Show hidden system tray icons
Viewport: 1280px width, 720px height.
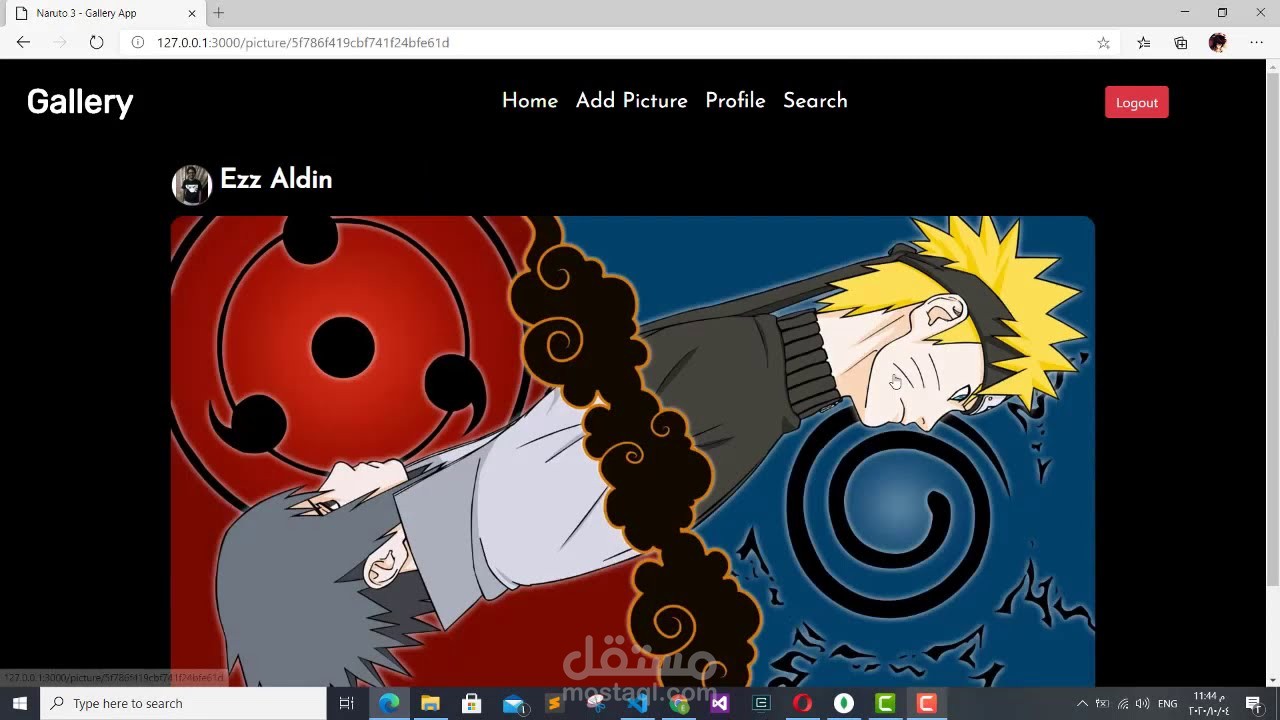[x=1082, y=703]
